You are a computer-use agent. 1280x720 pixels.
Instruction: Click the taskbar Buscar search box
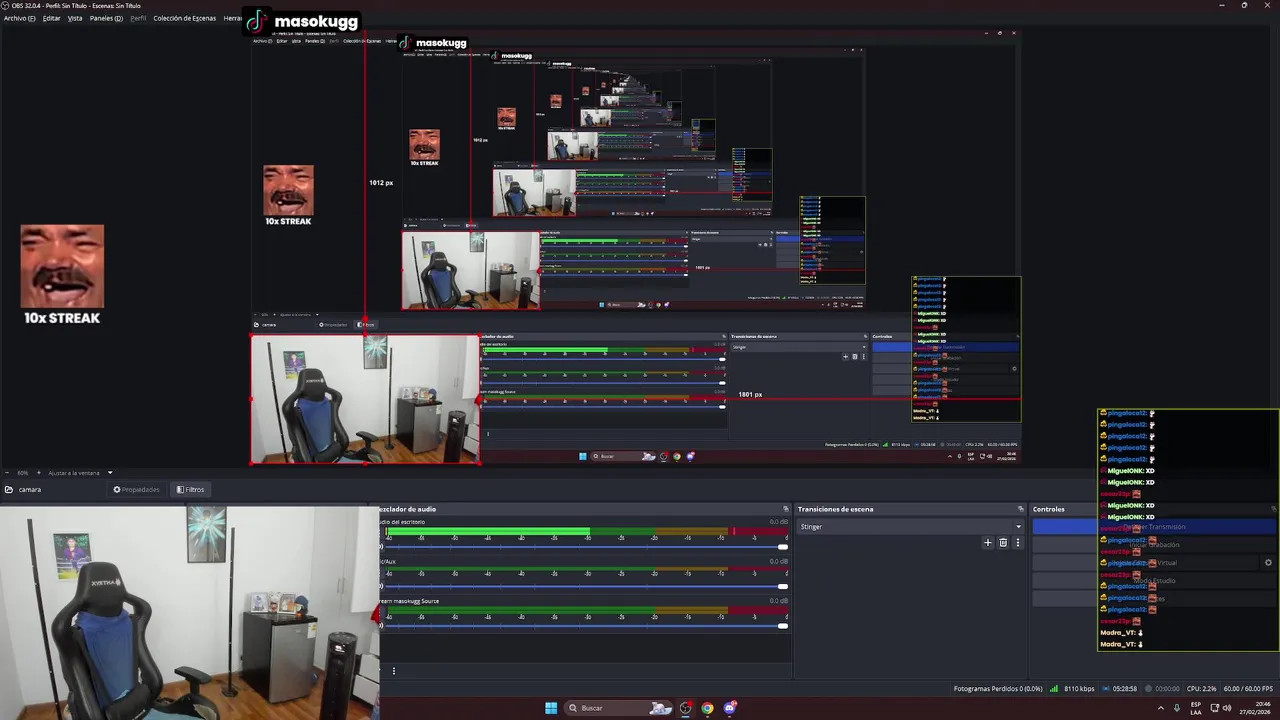tap(618, 708)
